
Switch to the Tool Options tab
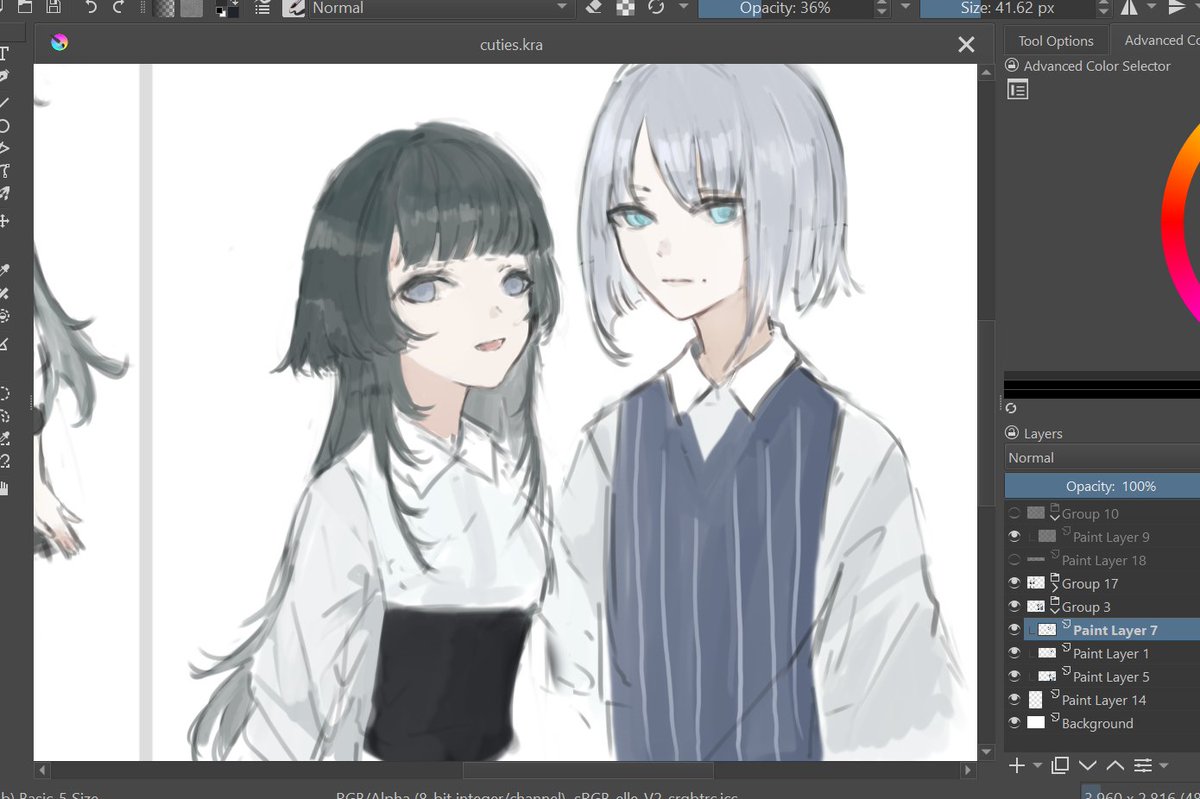pyautogui.click(x=1056, y=41)
